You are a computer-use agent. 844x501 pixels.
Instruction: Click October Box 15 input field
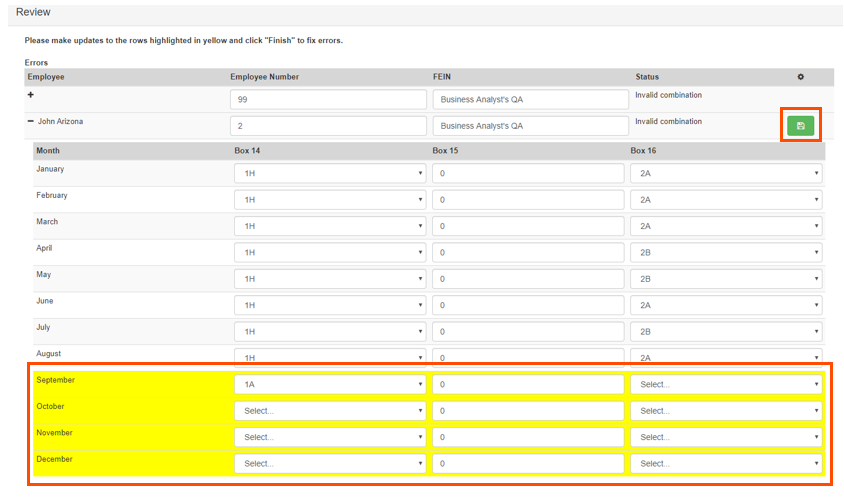pos(528,411)
